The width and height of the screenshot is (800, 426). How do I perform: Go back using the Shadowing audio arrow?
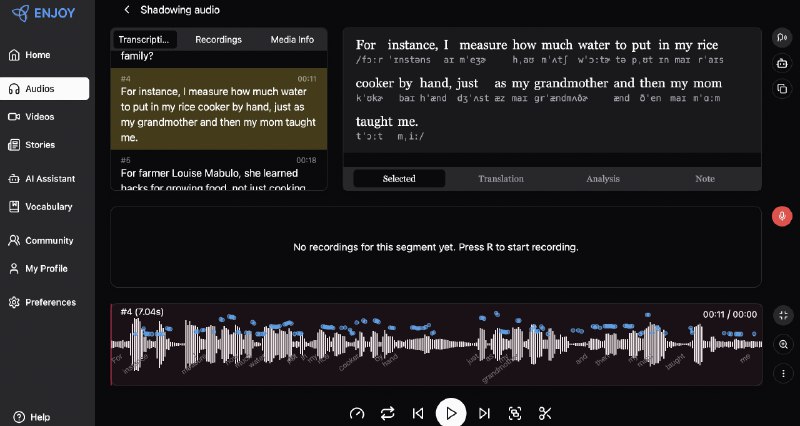tap(127, 10)
